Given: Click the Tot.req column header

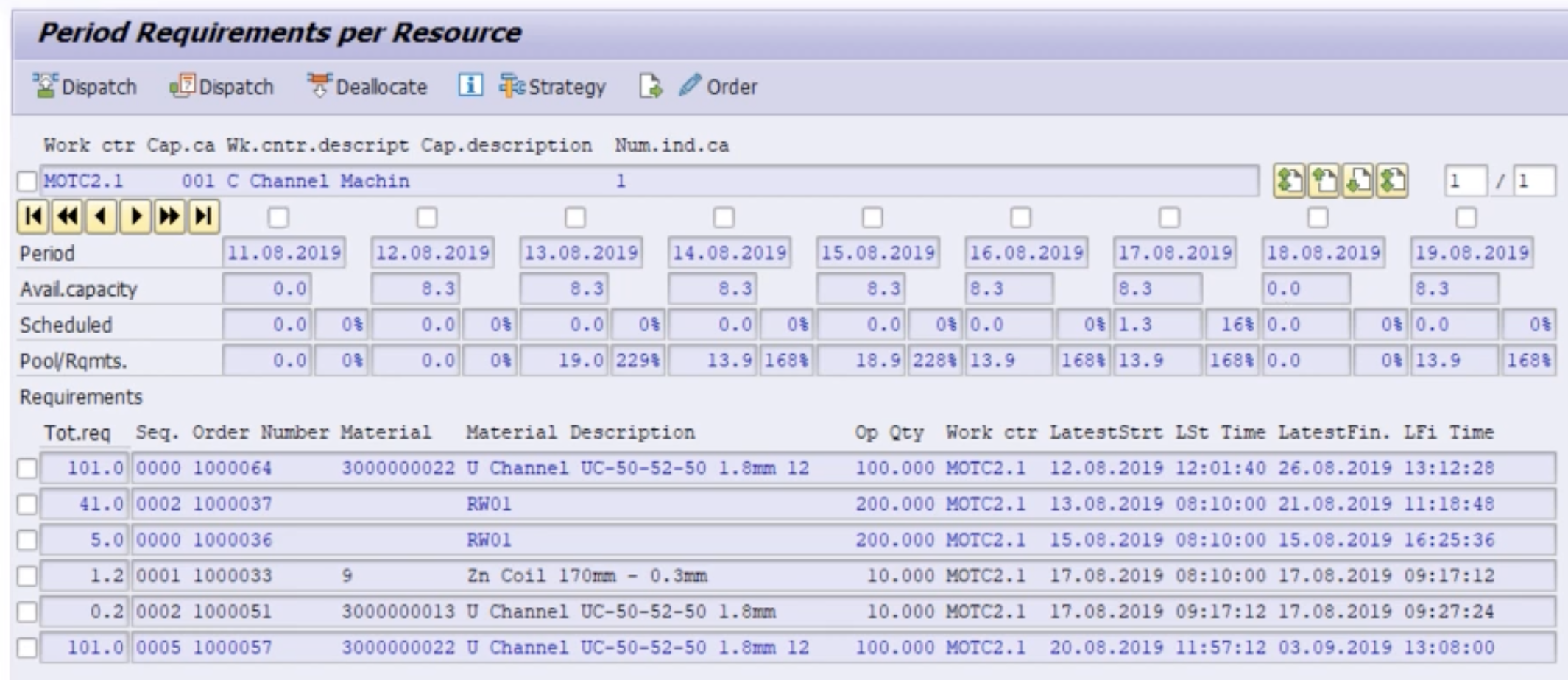Looking at the screenshot, I should pos(77,433).
